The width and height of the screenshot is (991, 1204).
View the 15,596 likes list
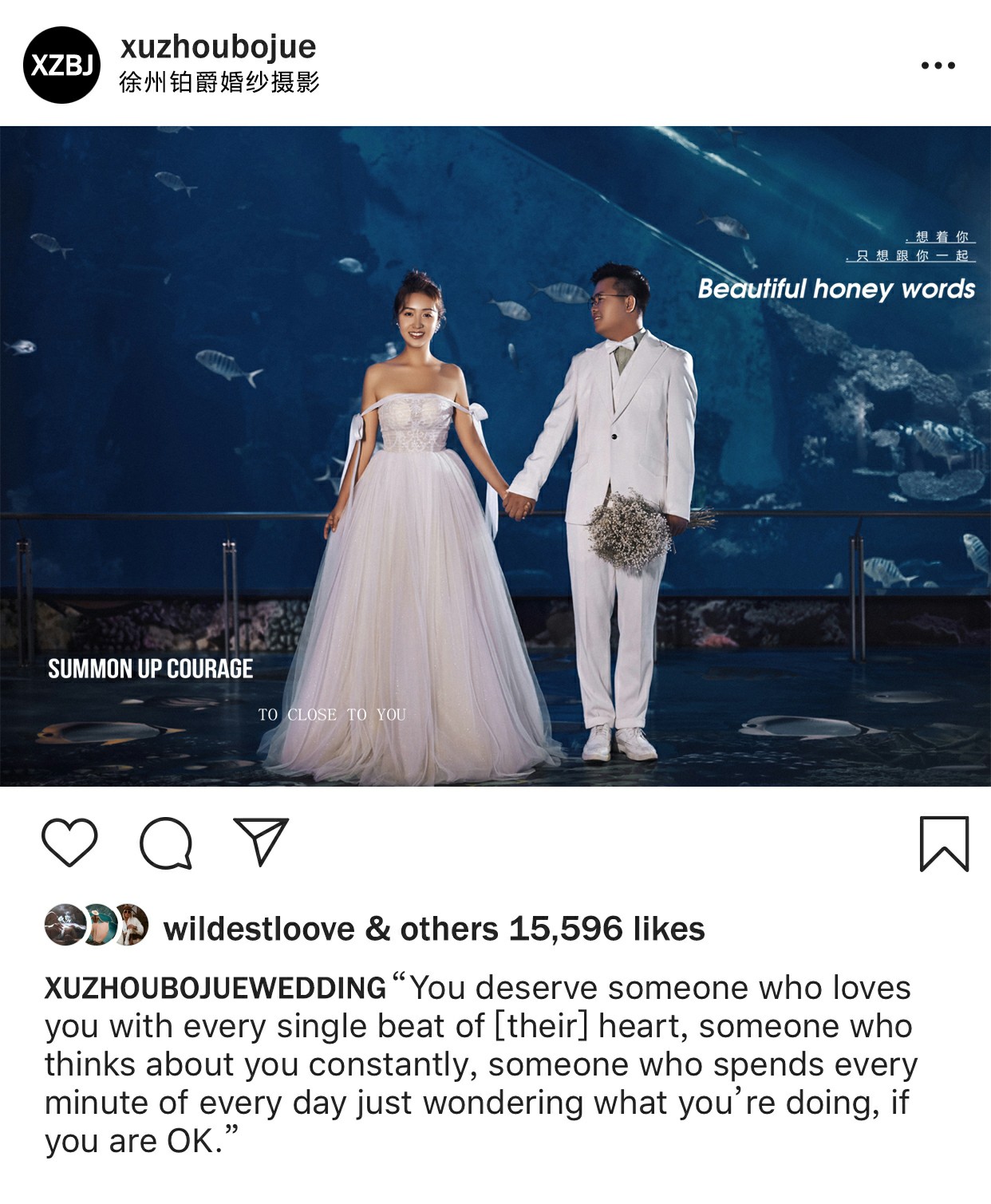[x=607, y=930]
